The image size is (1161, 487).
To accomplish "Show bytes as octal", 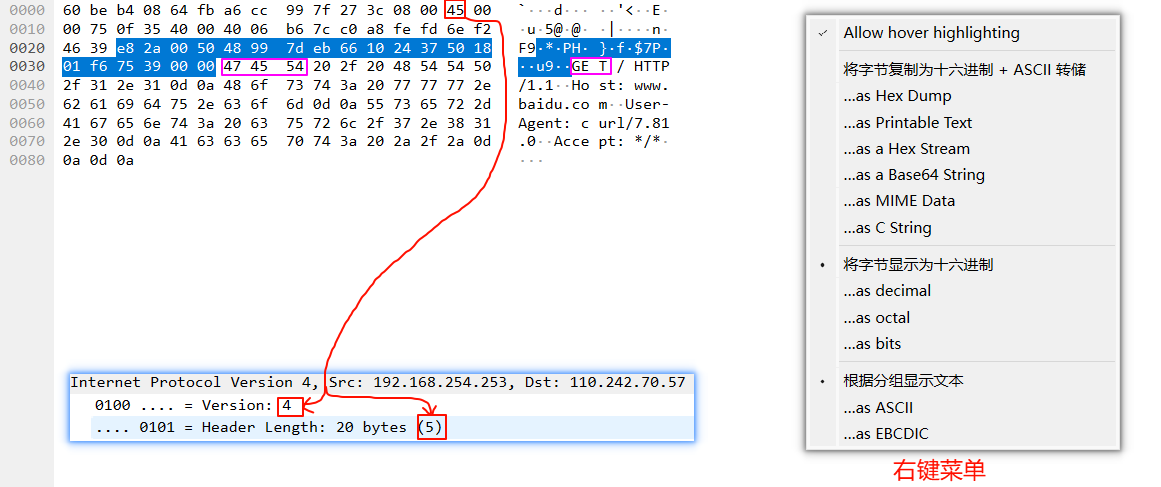I will pyautogui.click(x=877, y=318).
